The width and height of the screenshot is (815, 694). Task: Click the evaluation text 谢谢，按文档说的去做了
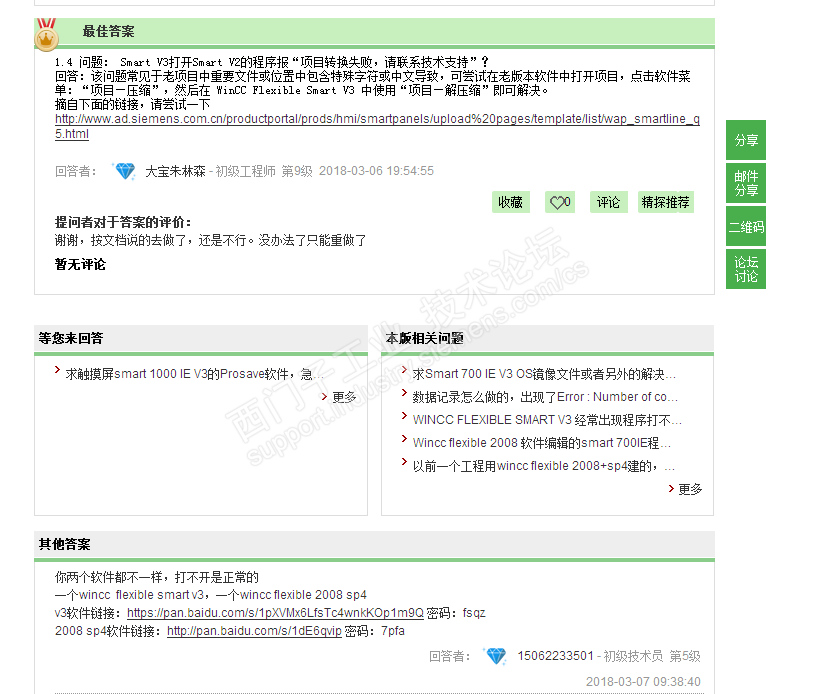point(211,240)
